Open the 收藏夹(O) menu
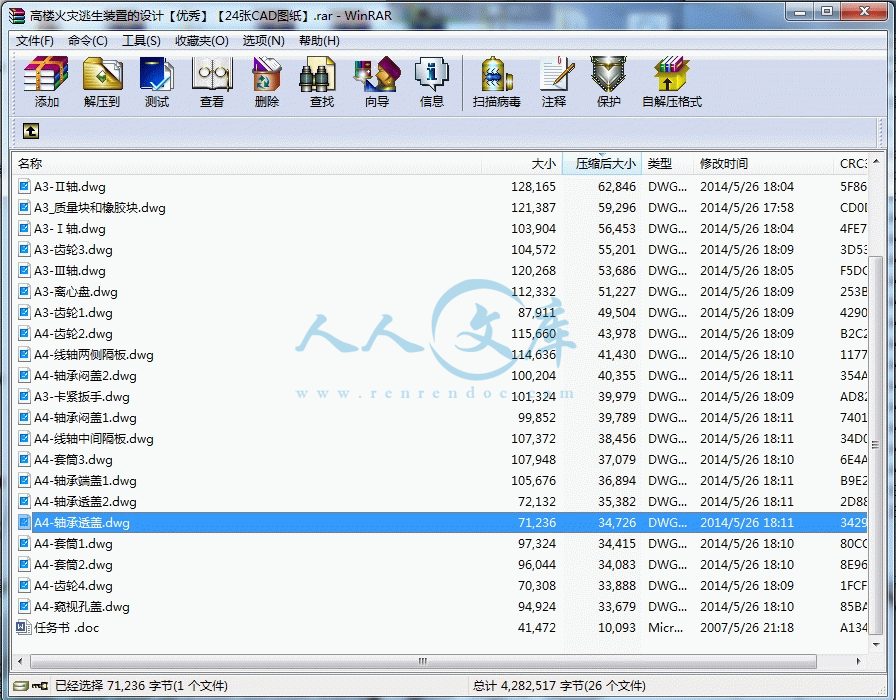The image size is (896, 700). coord(202,41)
